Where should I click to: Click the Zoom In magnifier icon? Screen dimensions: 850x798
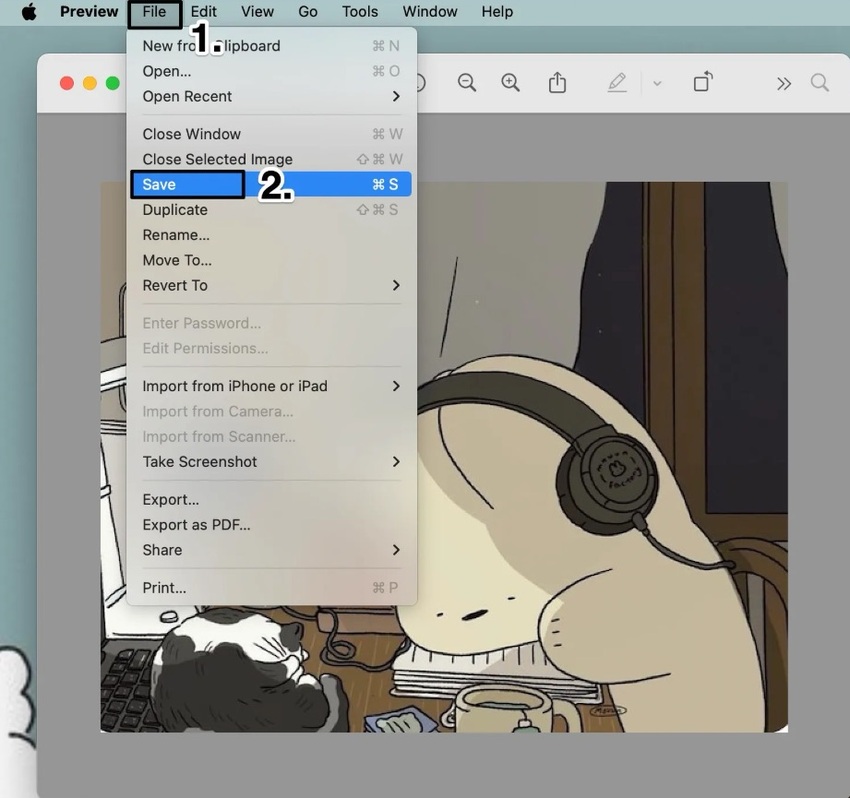(x=510, y=83)
